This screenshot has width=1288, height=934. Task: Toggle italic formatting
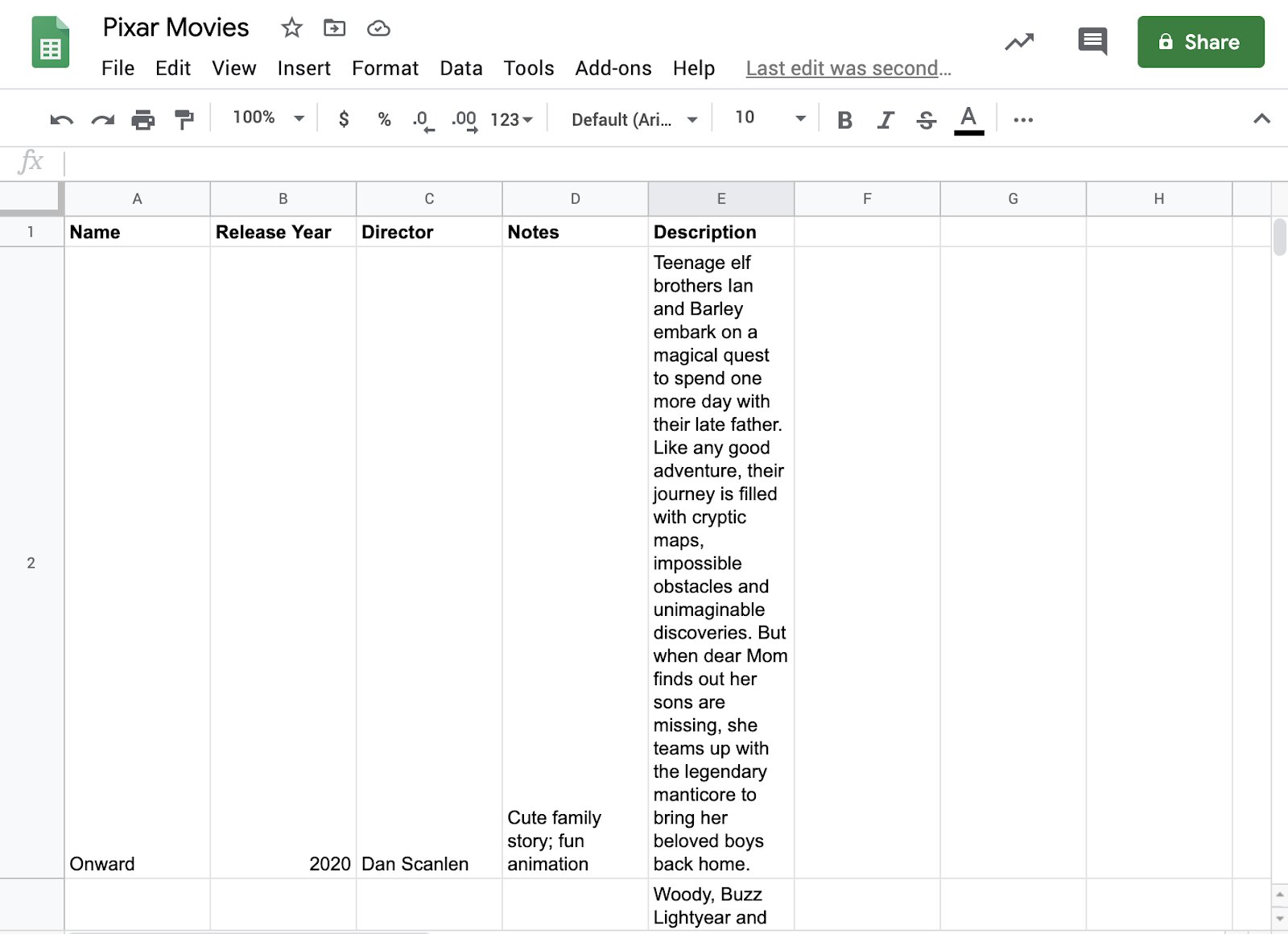click(885, 120)
